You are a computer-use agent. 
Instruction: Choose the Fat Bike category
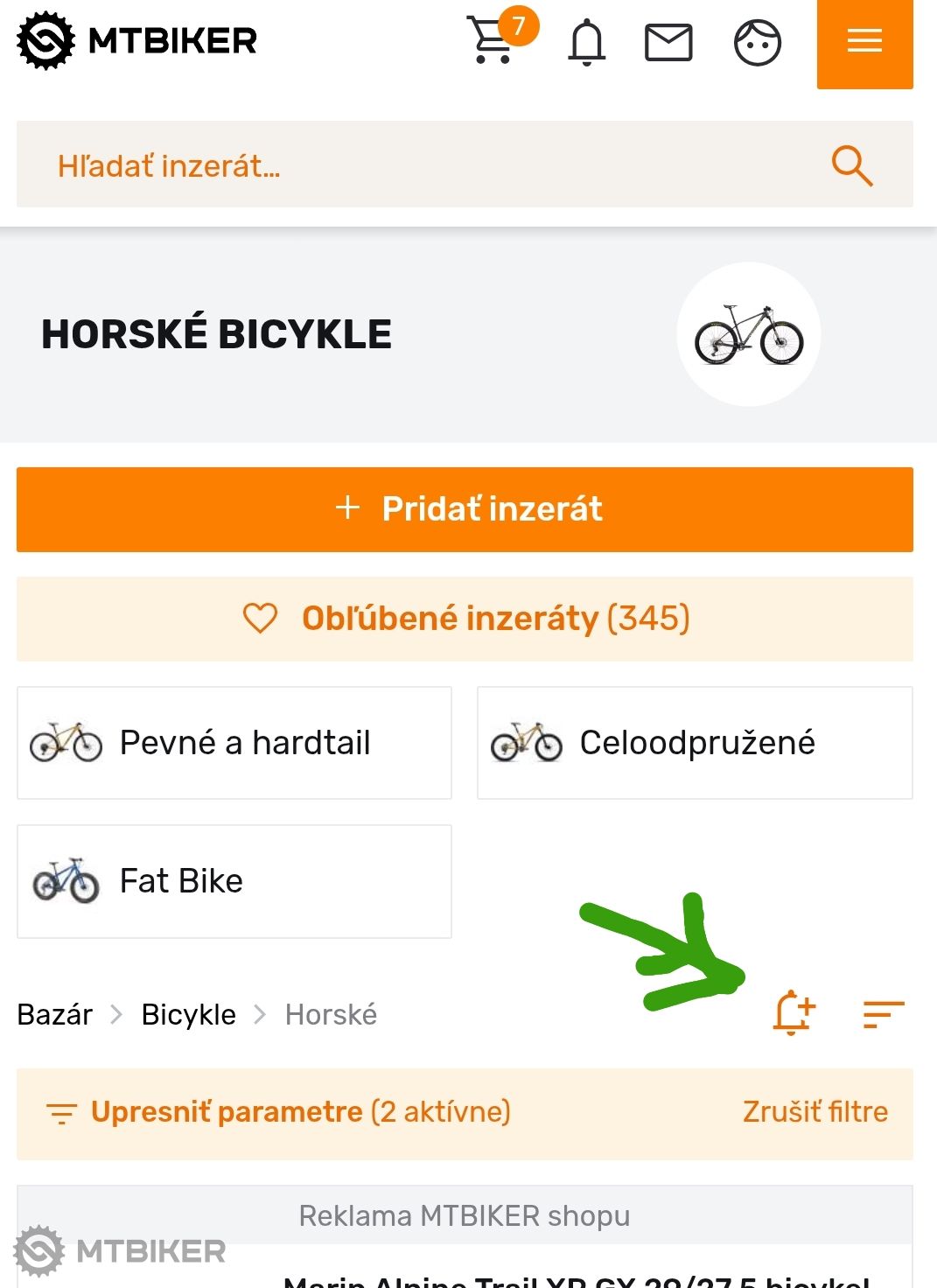234,881
